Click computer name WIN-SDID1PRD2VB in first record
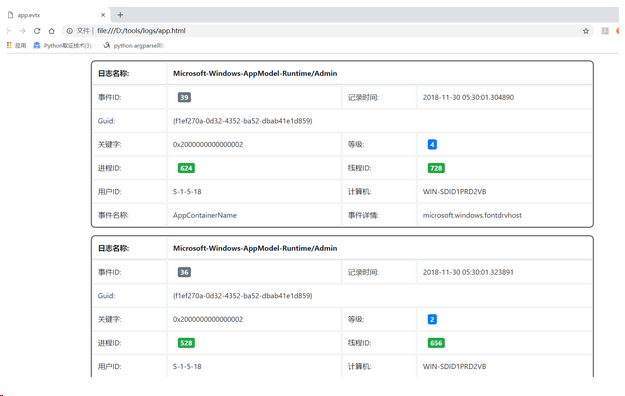The height and width of the screenshot is (396, 625). coord(454,192)
